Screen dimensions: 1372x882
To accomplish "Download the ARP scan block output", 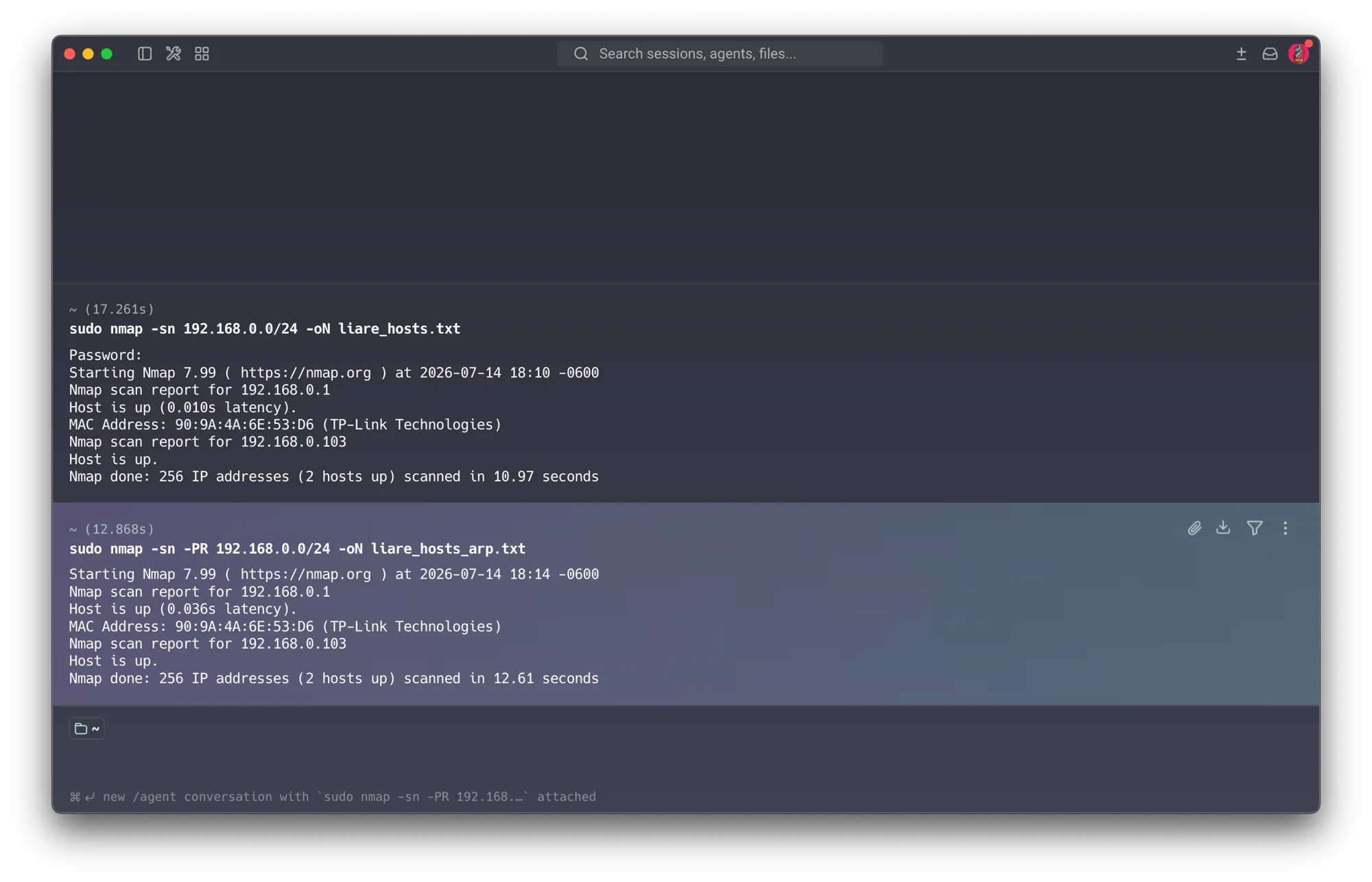I will pyautogui.click(x=1223, y=527).
